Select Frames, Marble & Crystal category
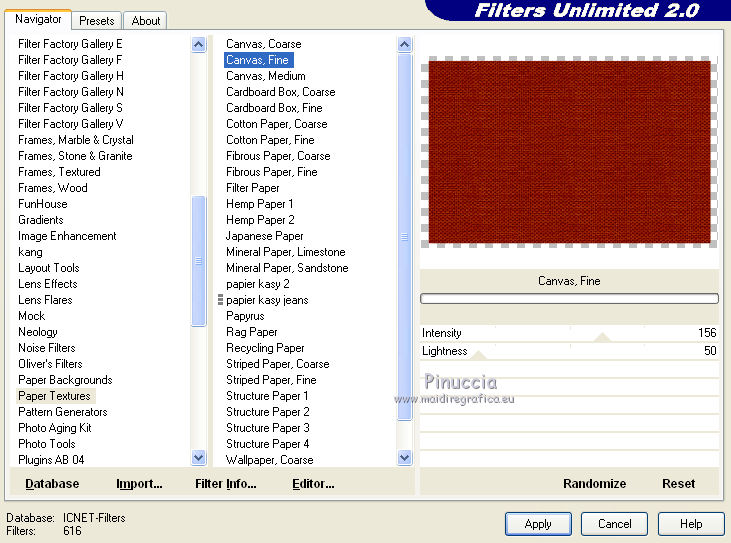This screenshot has width=731, height=543. [x=76, y=140]
